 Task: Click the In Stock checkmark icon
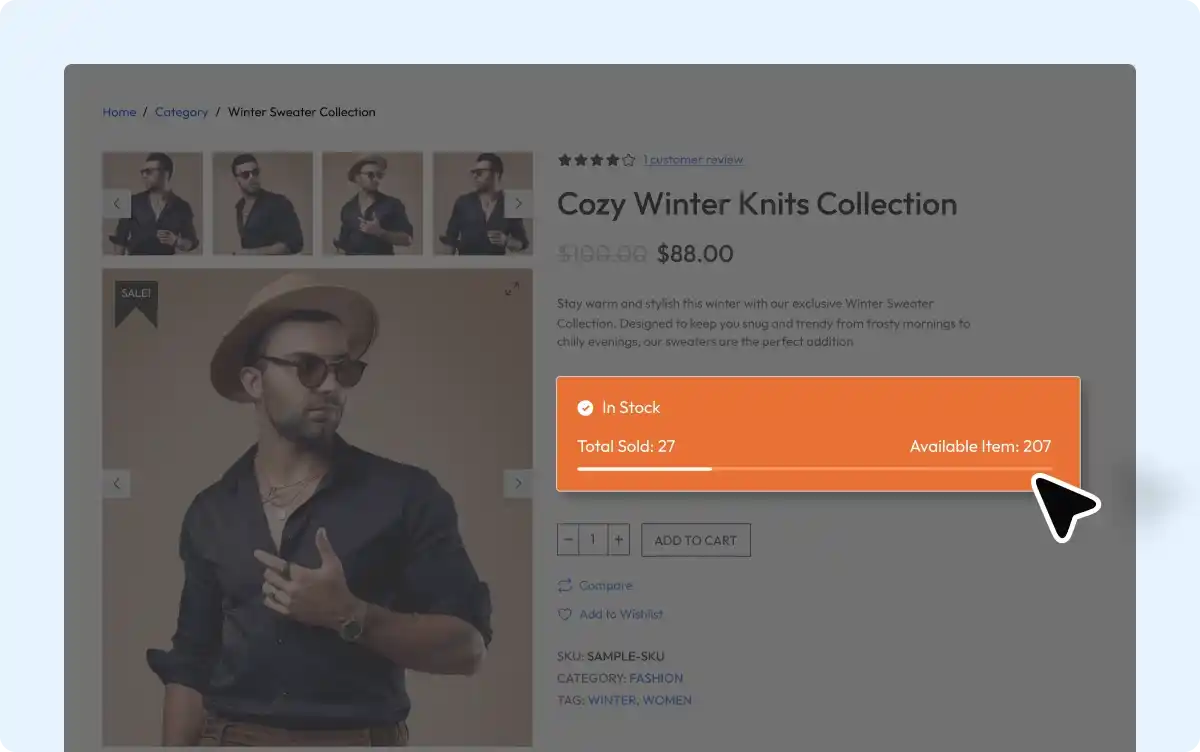pyautogui.click(x=584, y=407)
